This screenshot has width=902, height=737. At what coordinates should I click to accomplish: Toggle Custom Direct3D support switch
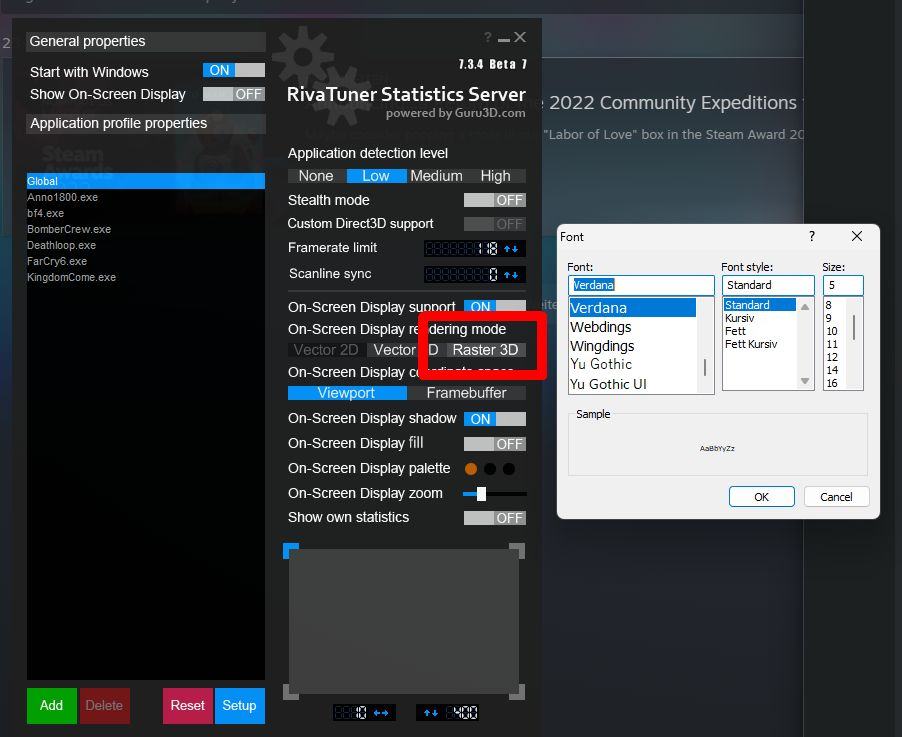pyautogui.click(x=495, y=224)
